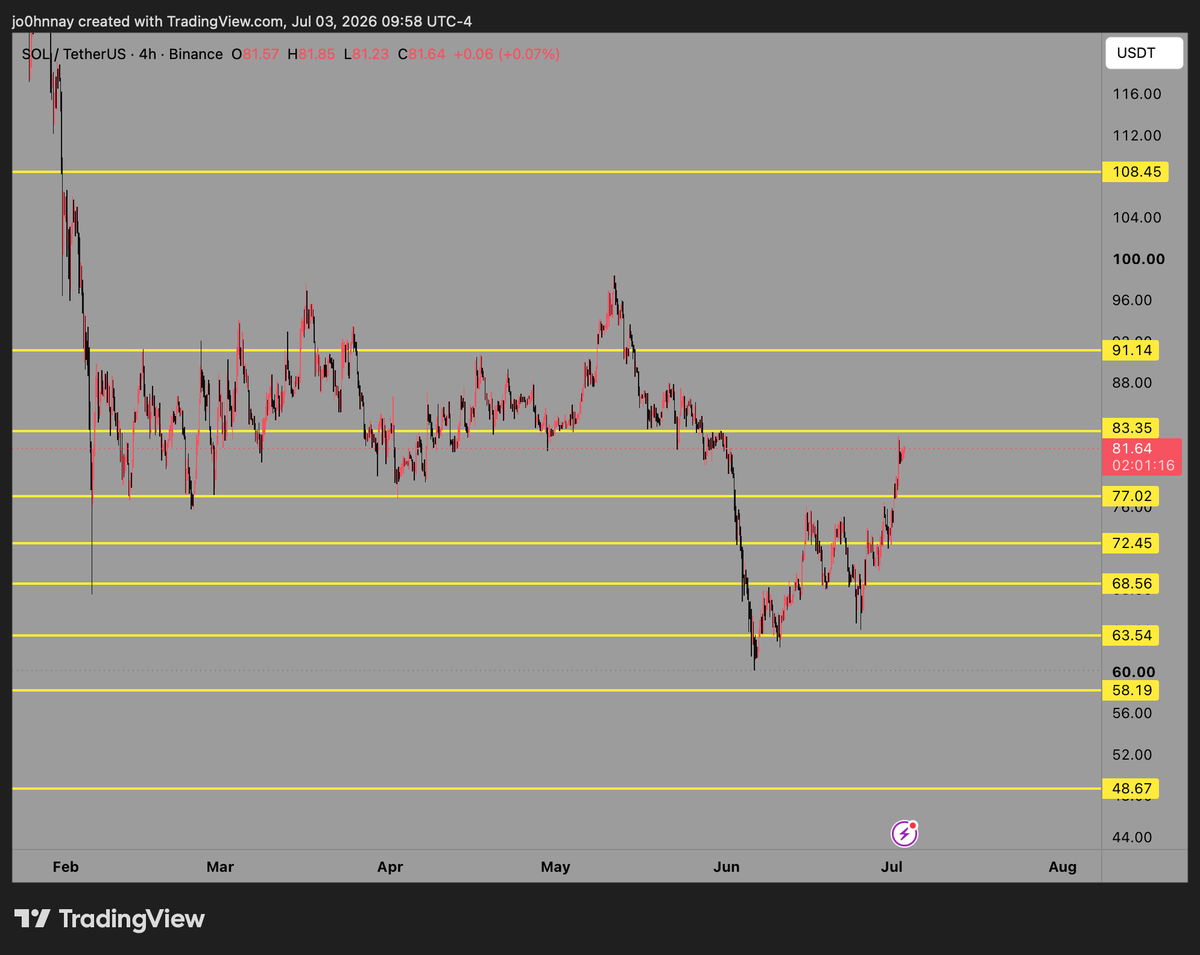This screenshot has width=1200, height=955.
Task: Click the 48.67 yellow price tag
Action: 1131,789
